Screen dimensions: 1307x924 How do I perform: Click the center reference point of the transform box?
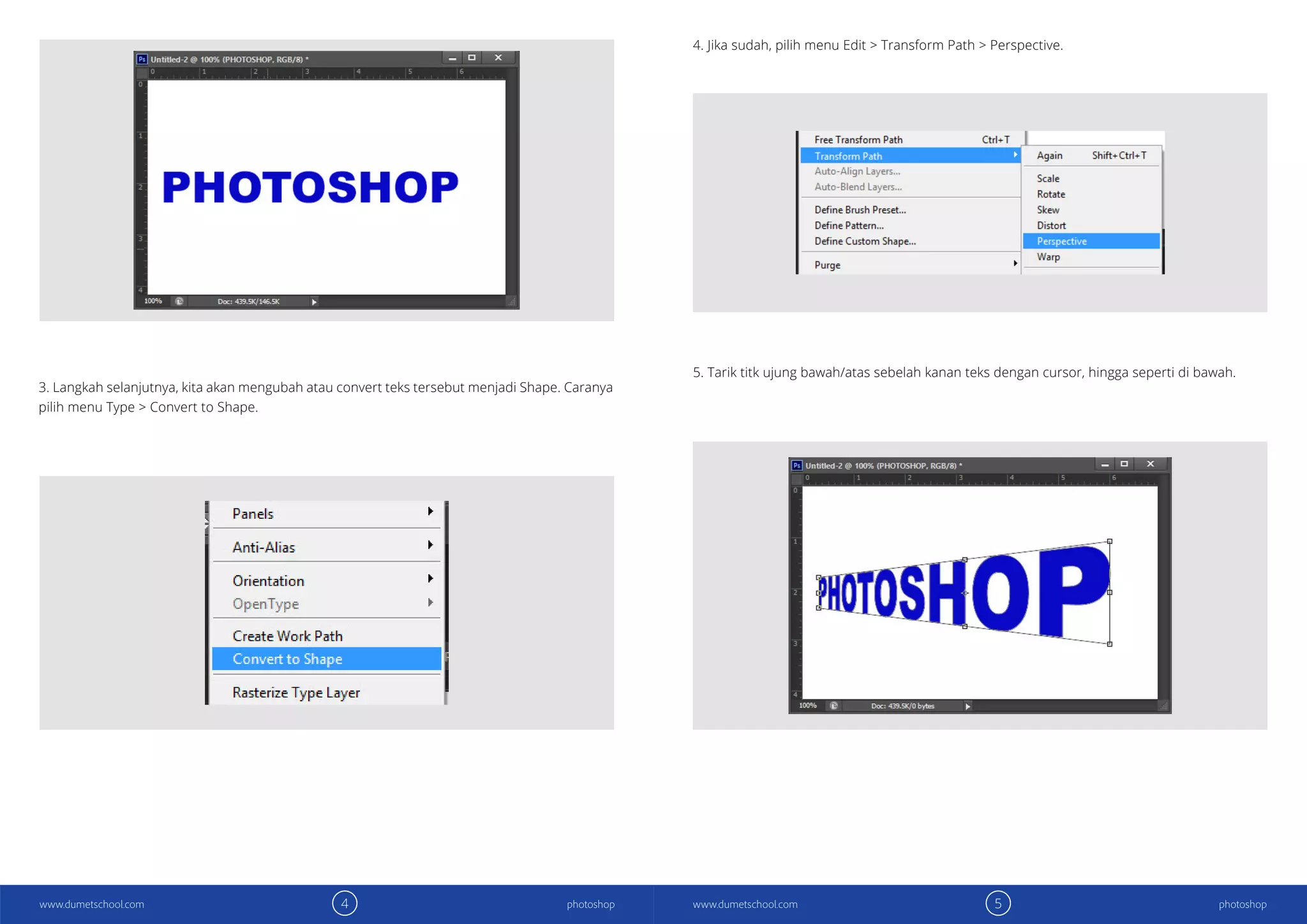click(x=965, y=593)
